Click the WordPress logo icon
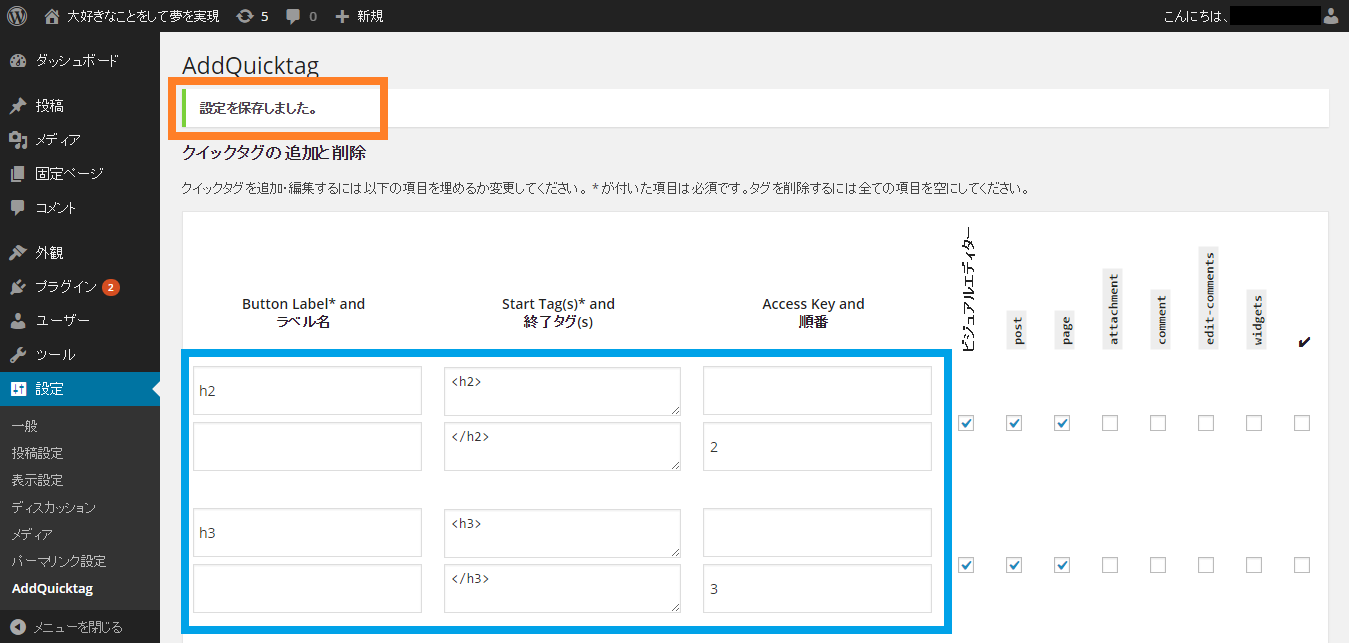 click(x=17, y=16)
